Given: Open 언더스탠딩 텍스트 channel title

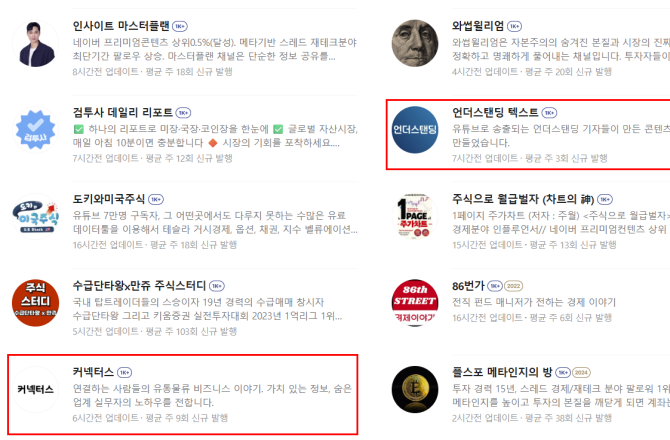Looking at the screenshot, I should point(495,113).
